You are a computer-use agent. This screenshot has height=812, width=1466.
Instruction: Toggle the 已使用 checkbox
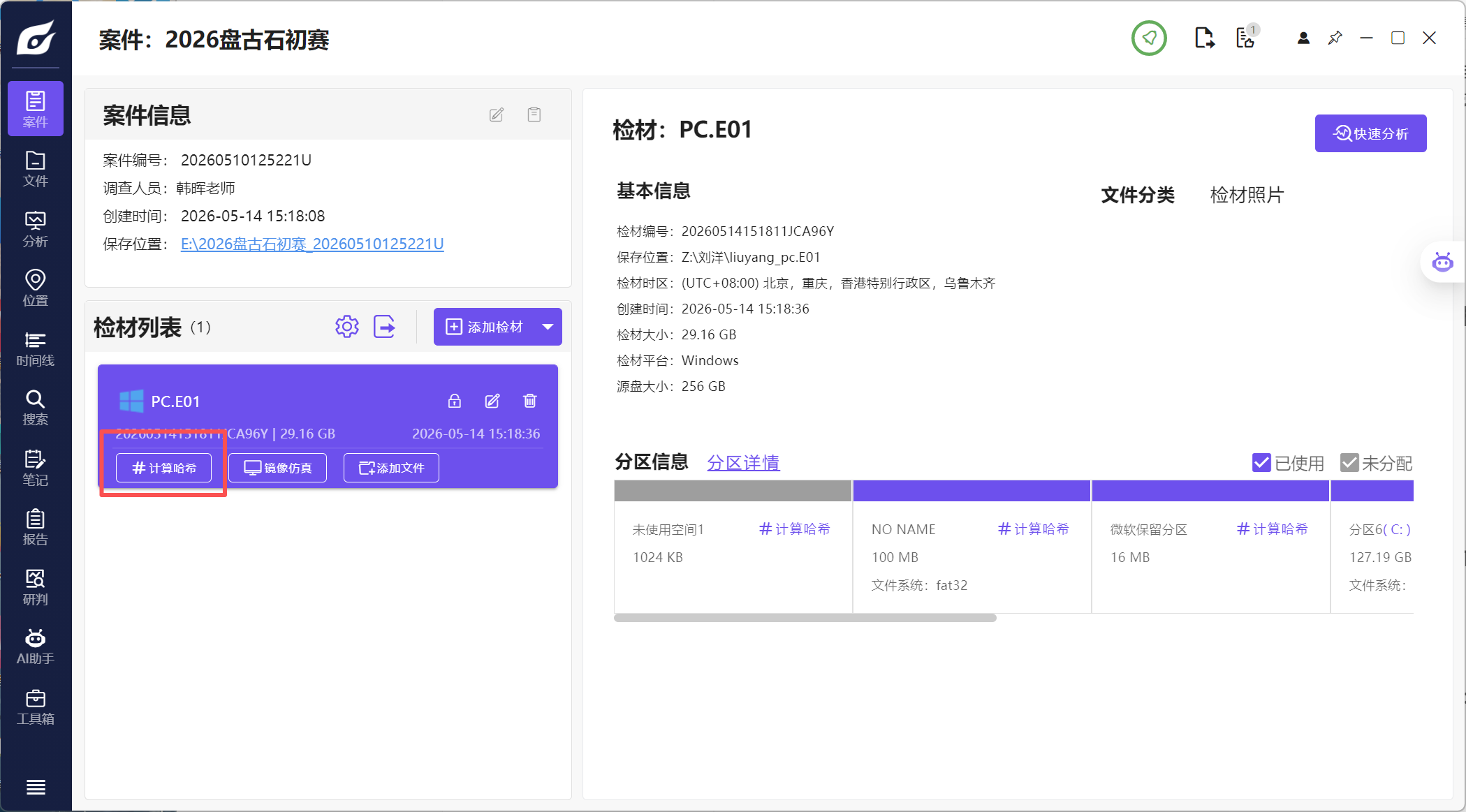1261,462
